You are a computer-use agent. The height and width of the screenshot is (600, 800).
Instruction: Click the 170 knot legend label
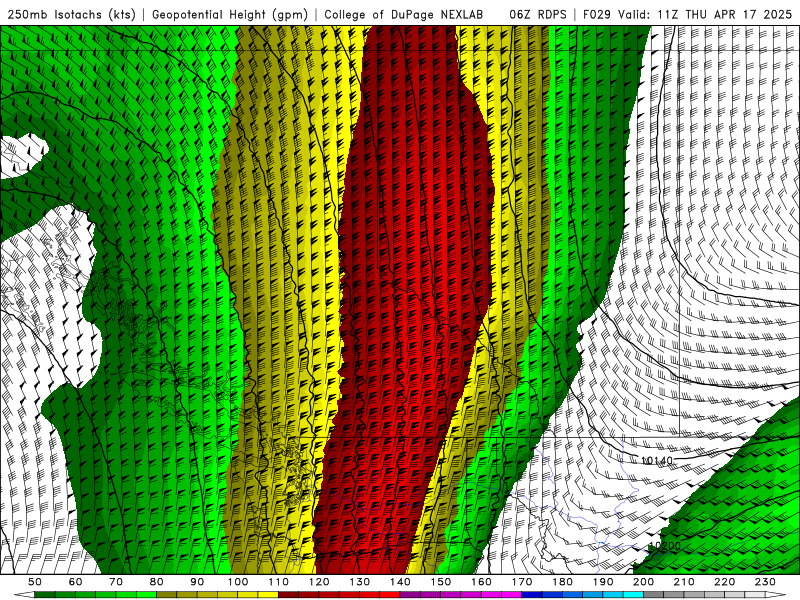pos(522,582)
